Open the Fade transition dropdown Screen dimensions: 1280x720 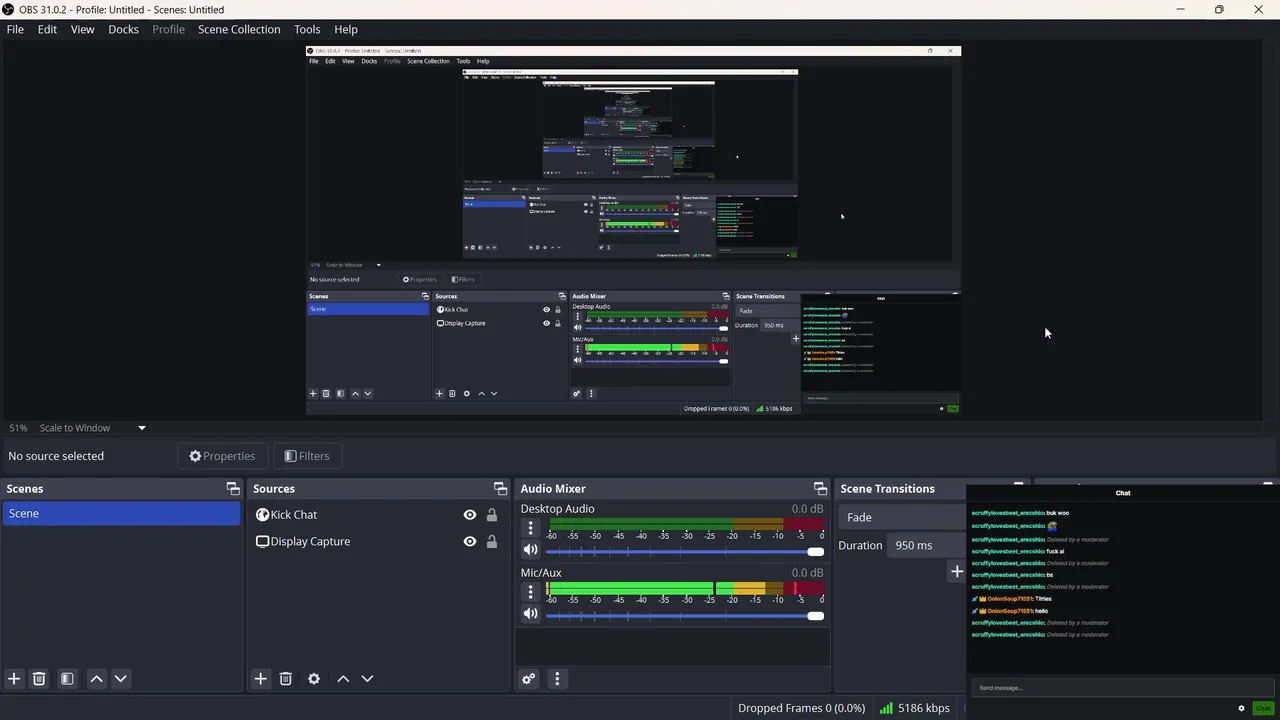click(x=903, y=517)
